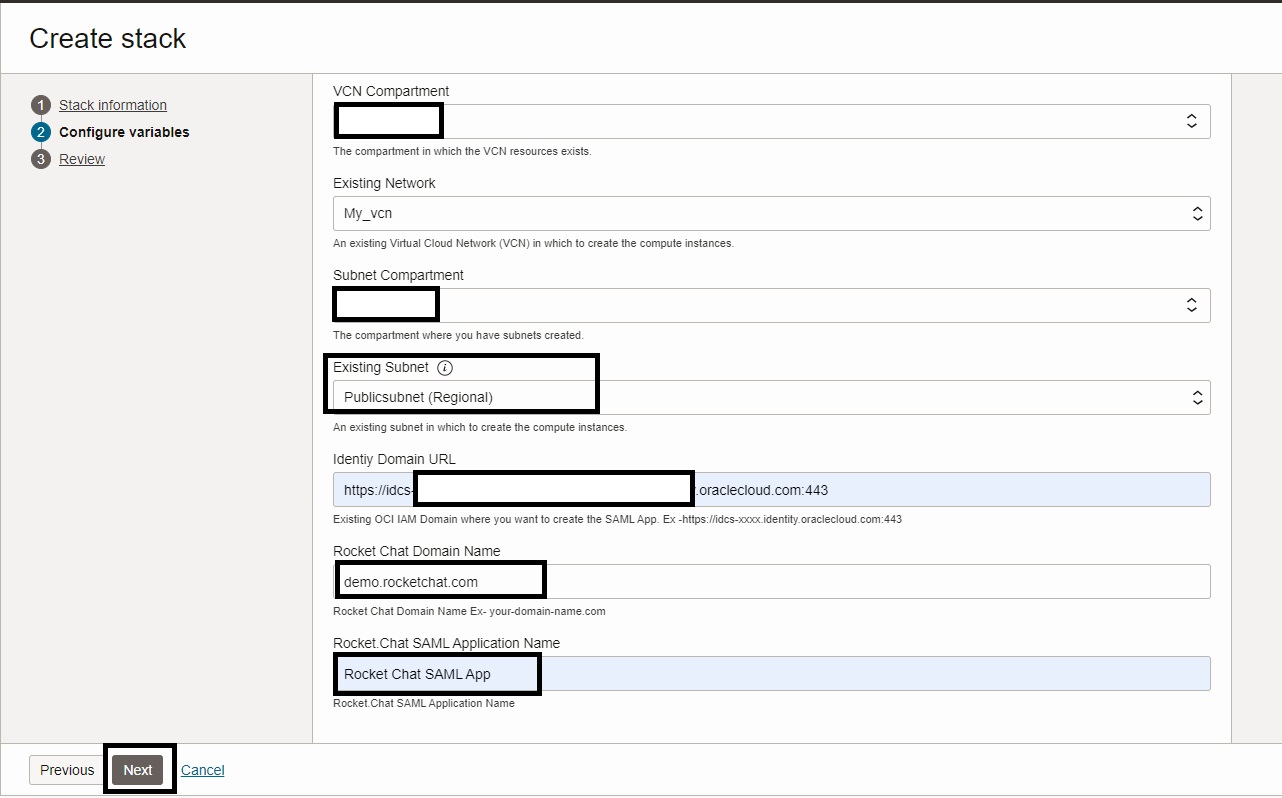This screenshot has height=798, width=1282.
Task: Click the step 2 Configure variables circle
Action: click(x=41, y=131)
